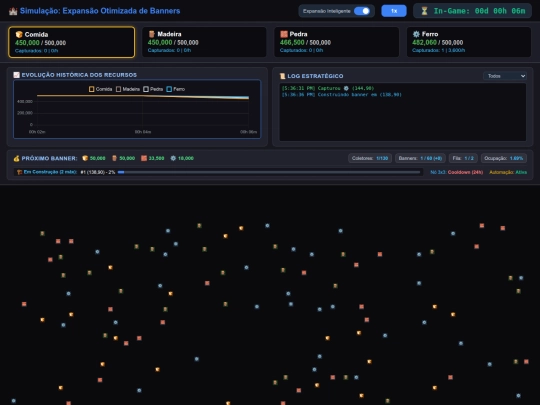The height and width of the screenshot is (405, 540).
Task: Click the PRÓXIMO BANNER heading
Action: point(49,158)
